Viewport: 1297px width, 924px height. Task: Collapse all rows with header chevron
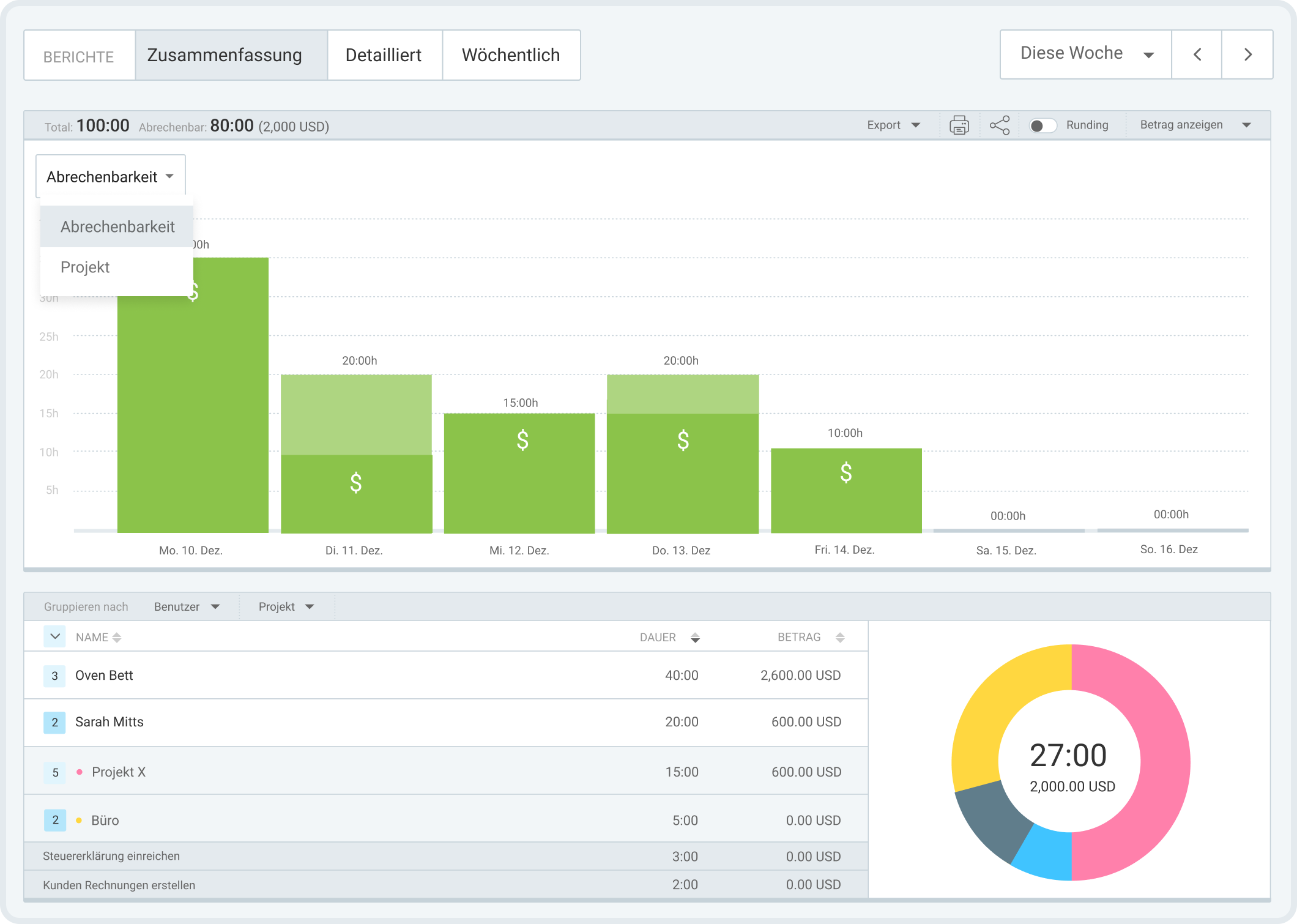tap(54, 636)
